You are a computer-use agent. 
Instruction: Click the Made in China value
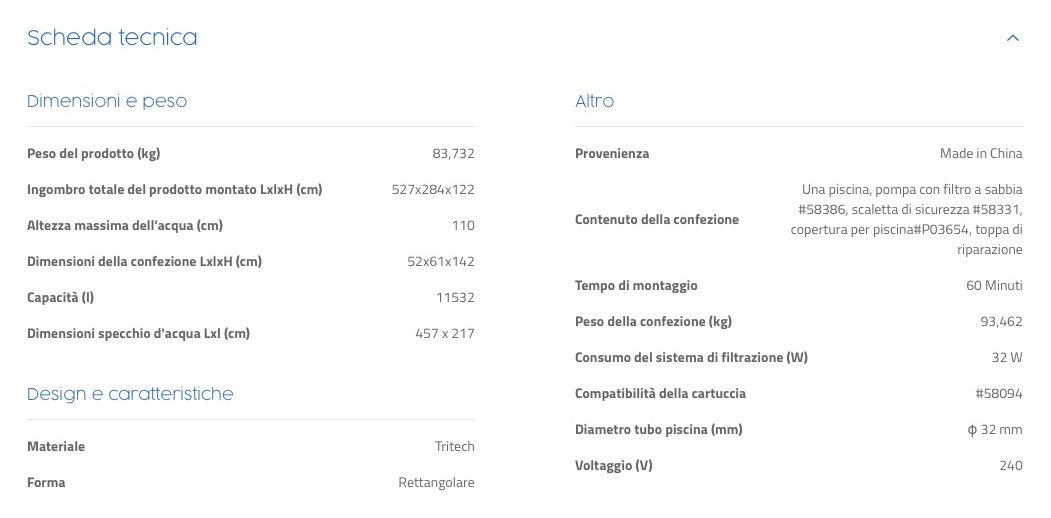[x=981, y=153]
